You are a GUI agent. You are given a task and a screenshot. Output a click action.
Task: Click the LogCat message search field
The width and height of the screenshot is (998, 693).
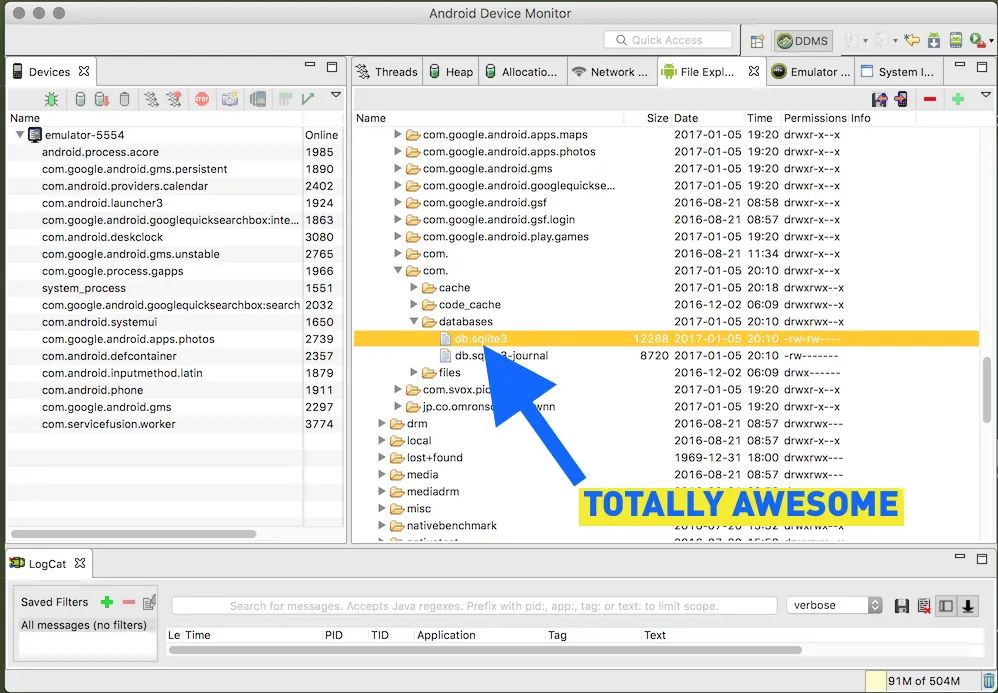pos(474,606)
